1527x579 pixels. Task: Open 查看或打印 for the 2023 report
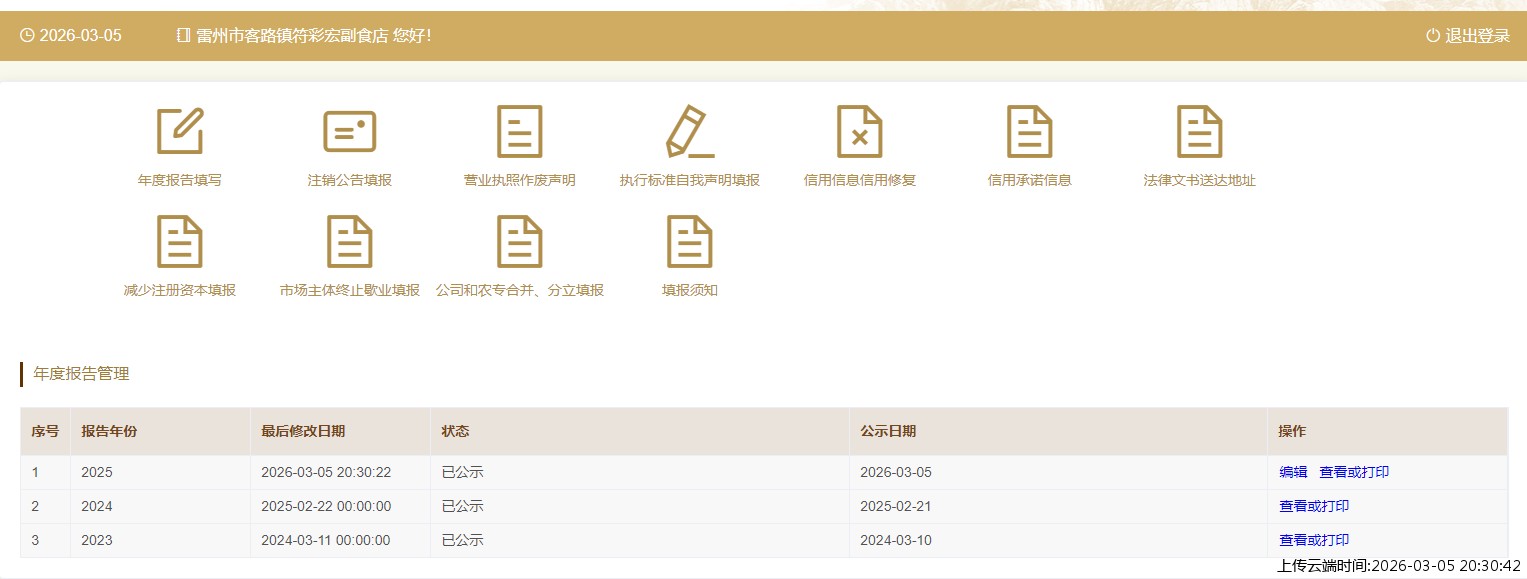(x=1314, y=540)
